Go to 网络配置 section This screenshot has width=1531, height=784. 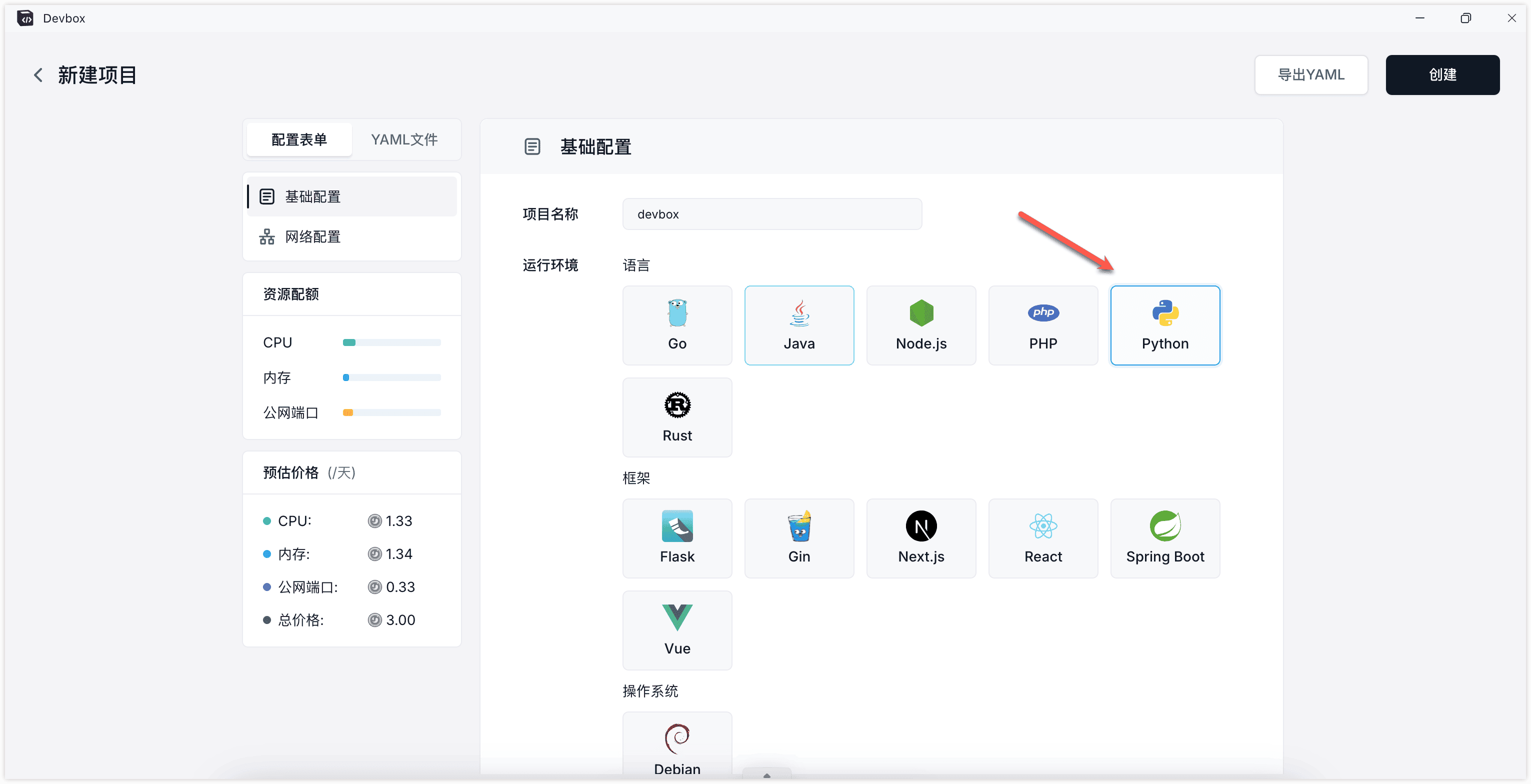(312, 236)
